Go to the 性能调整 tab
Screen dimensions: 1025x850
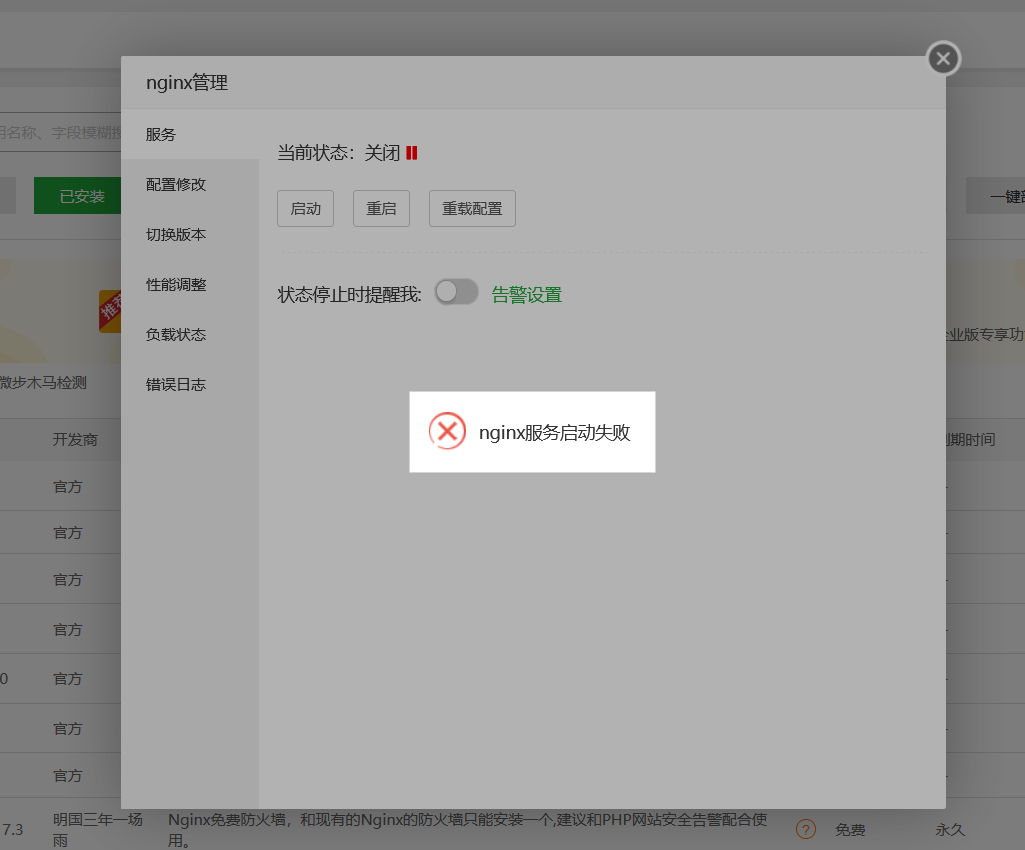[176, 285]
